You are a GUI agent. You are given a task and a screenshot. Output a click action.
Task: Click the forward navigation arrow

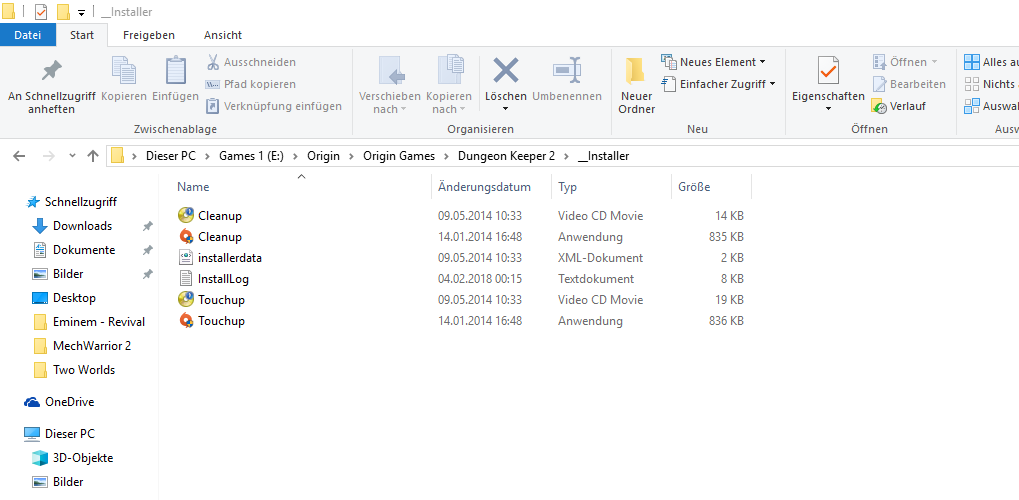coord(49,156)
